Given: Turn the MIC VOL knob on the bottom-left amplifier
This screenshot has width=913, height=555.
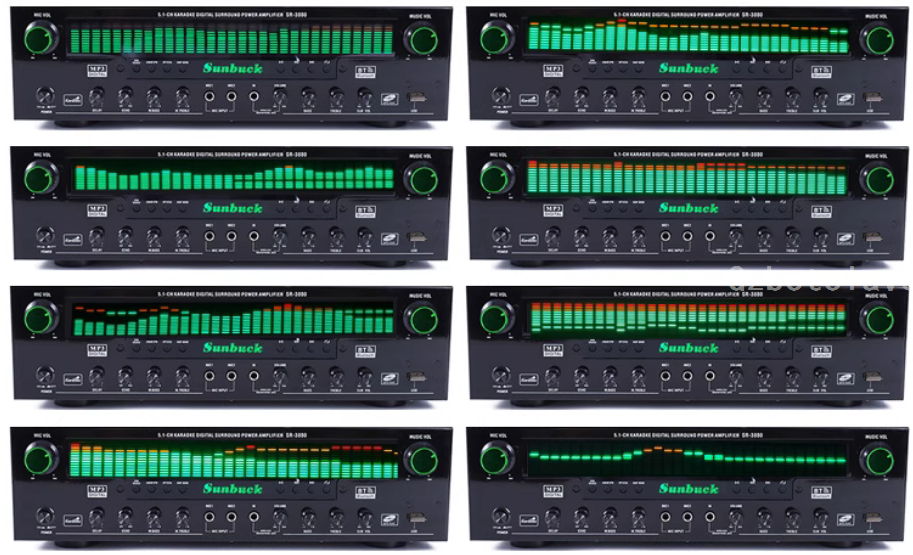Looking at the screenshot, I should (41, 458).
